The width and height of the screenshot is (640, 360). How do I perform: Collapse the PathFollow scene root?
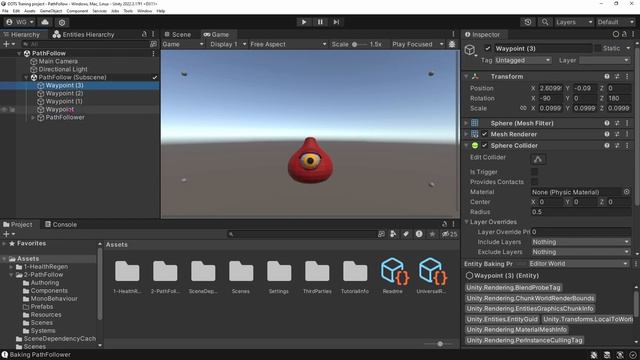[19, 53]
